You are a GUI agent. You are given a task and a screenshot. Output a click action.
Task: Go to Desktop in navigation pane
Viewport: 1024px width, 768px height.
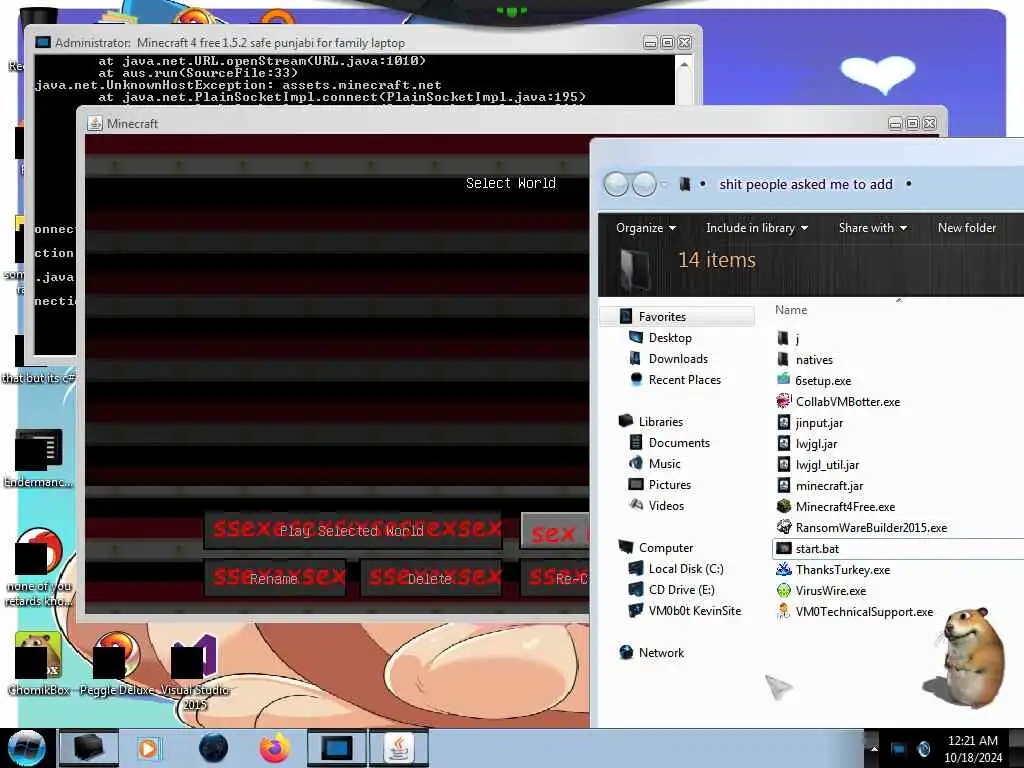click(669, 338)
